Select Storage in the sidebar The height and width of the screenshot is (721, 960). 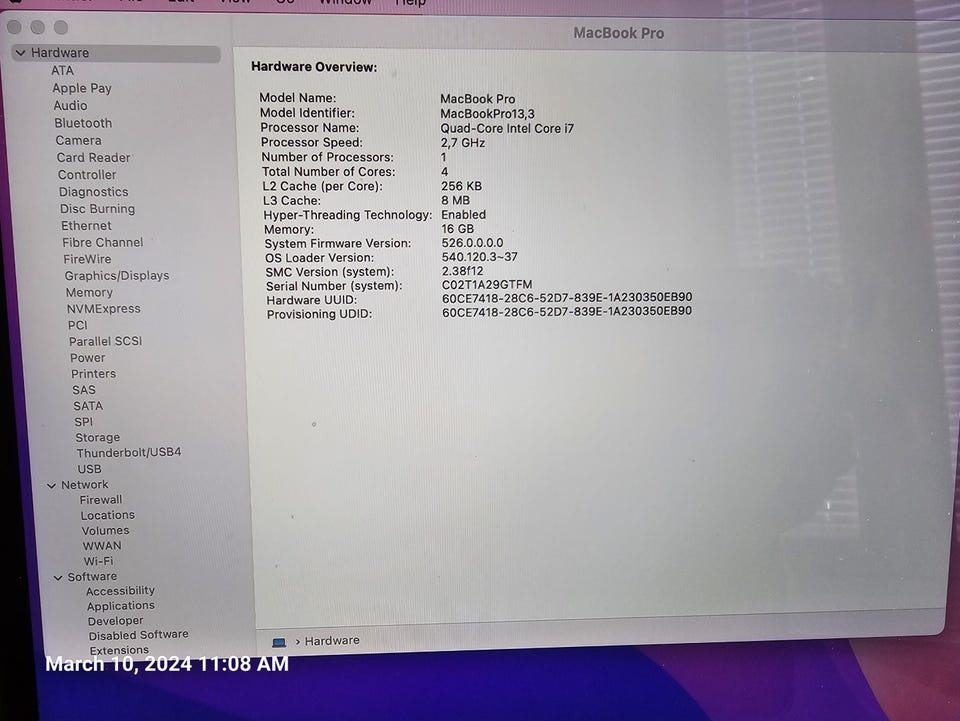[x=97, y=438]
